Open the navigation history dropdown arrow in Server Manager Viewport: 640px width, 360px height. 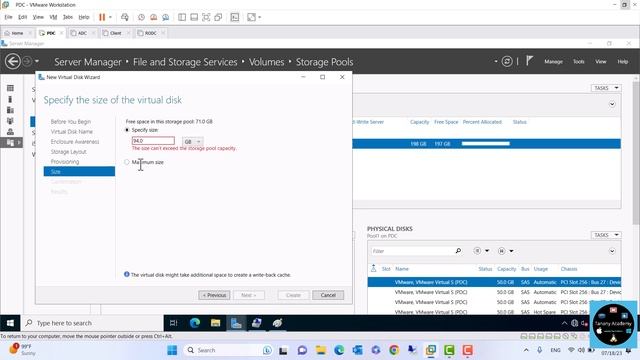click(37, 62)
